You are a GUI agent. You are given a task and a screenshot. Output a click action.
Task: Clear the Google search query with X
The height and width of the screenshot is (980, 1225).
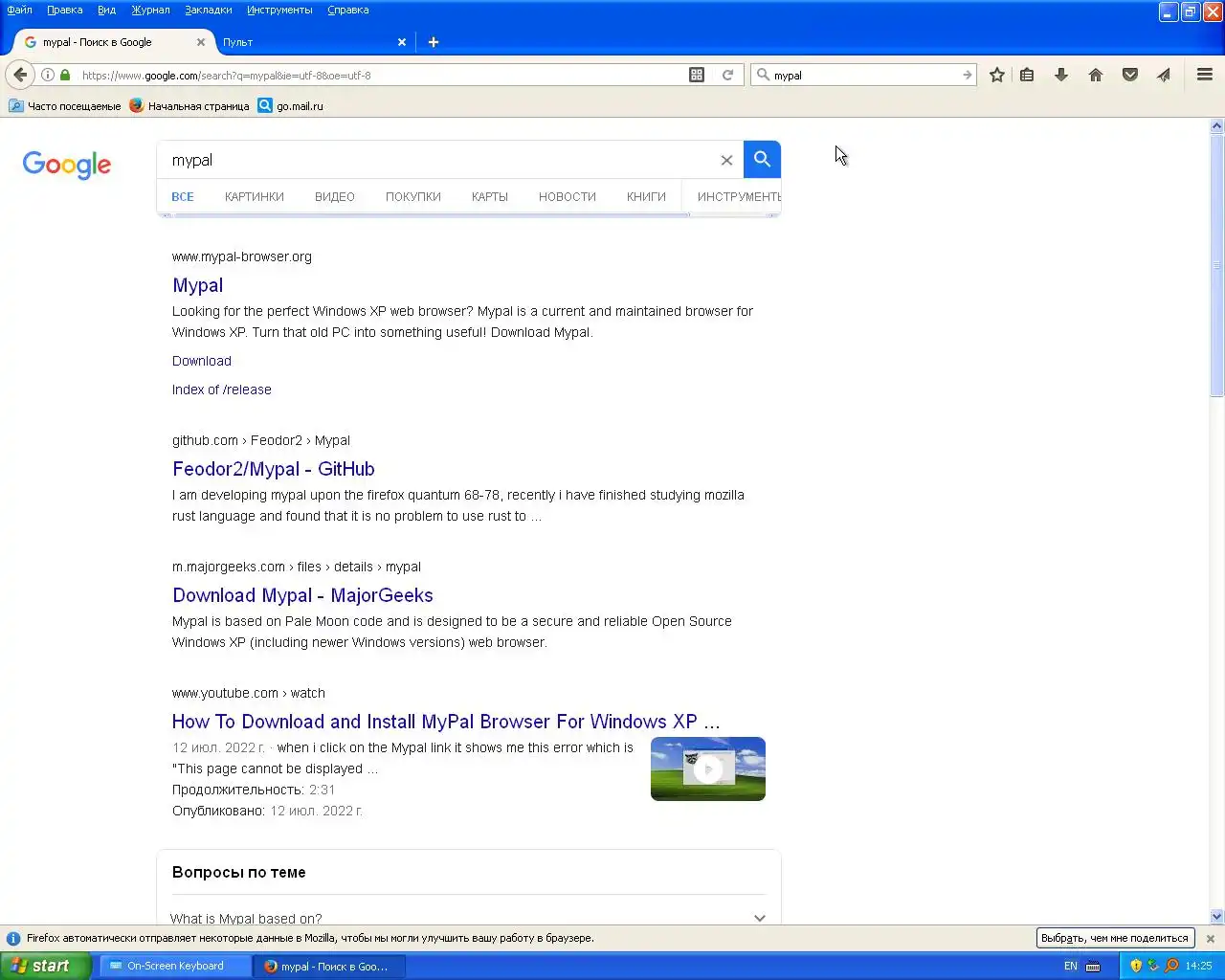point(726,160)
